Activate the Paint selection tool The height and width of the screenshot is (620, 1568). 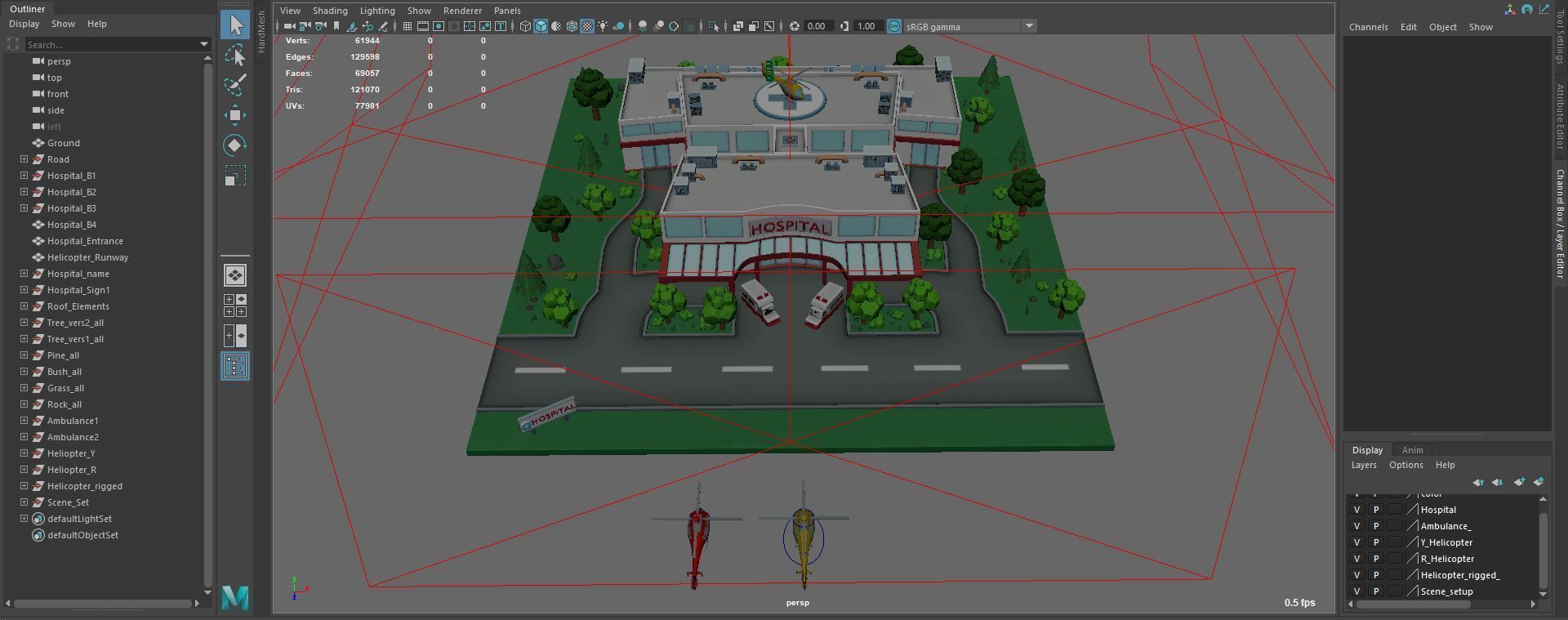[x=236, y=85]
